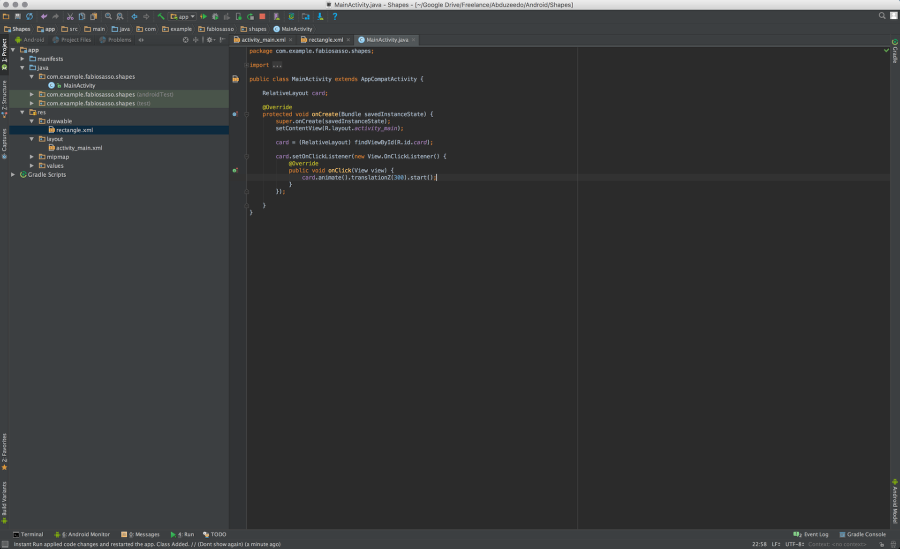This screenshot has height=549, width=900.
Task: Click the AVD Manager icon
Action: point(277,17)
